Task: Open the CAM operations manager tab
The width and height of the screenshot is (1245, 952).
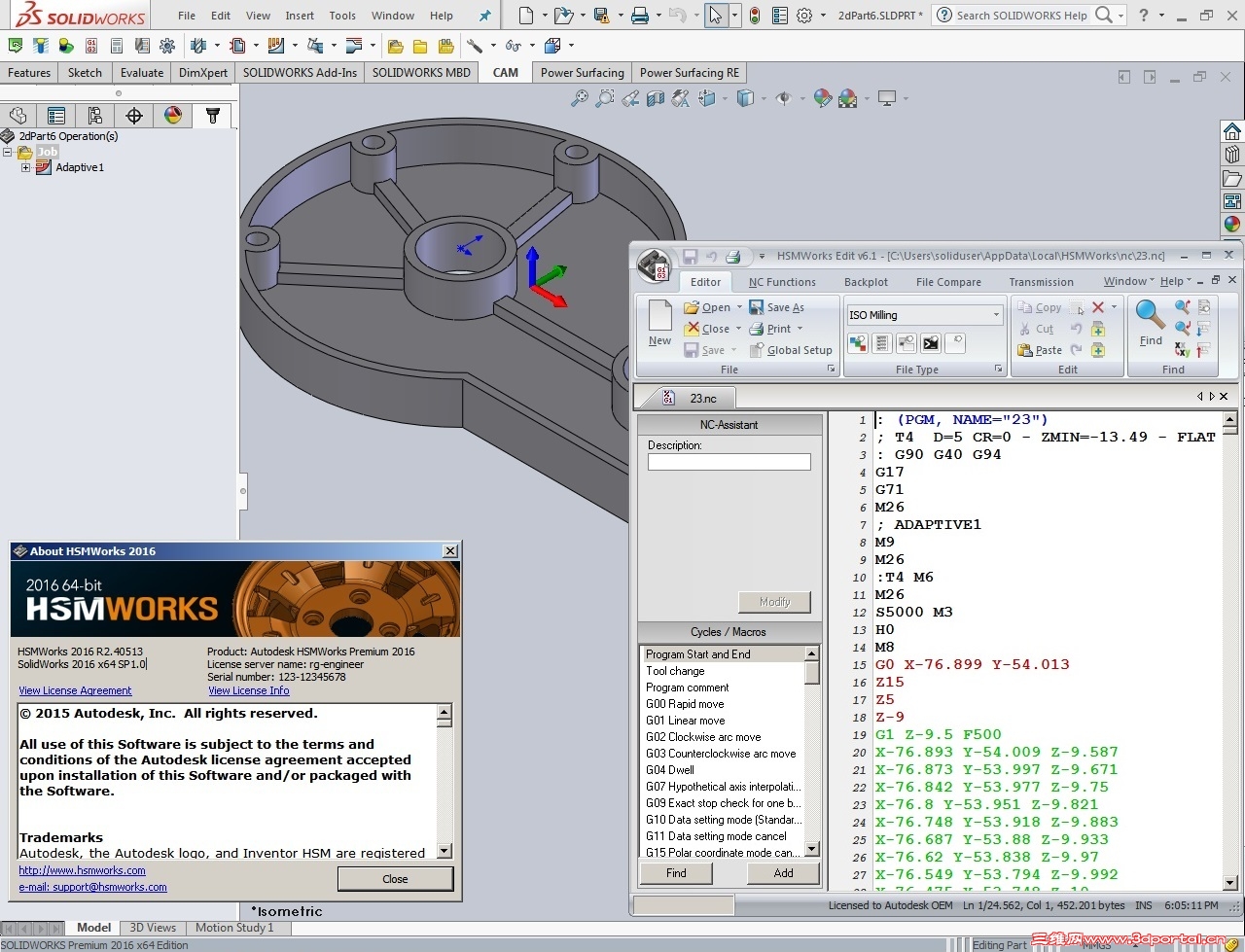Action: pos(213,116)
